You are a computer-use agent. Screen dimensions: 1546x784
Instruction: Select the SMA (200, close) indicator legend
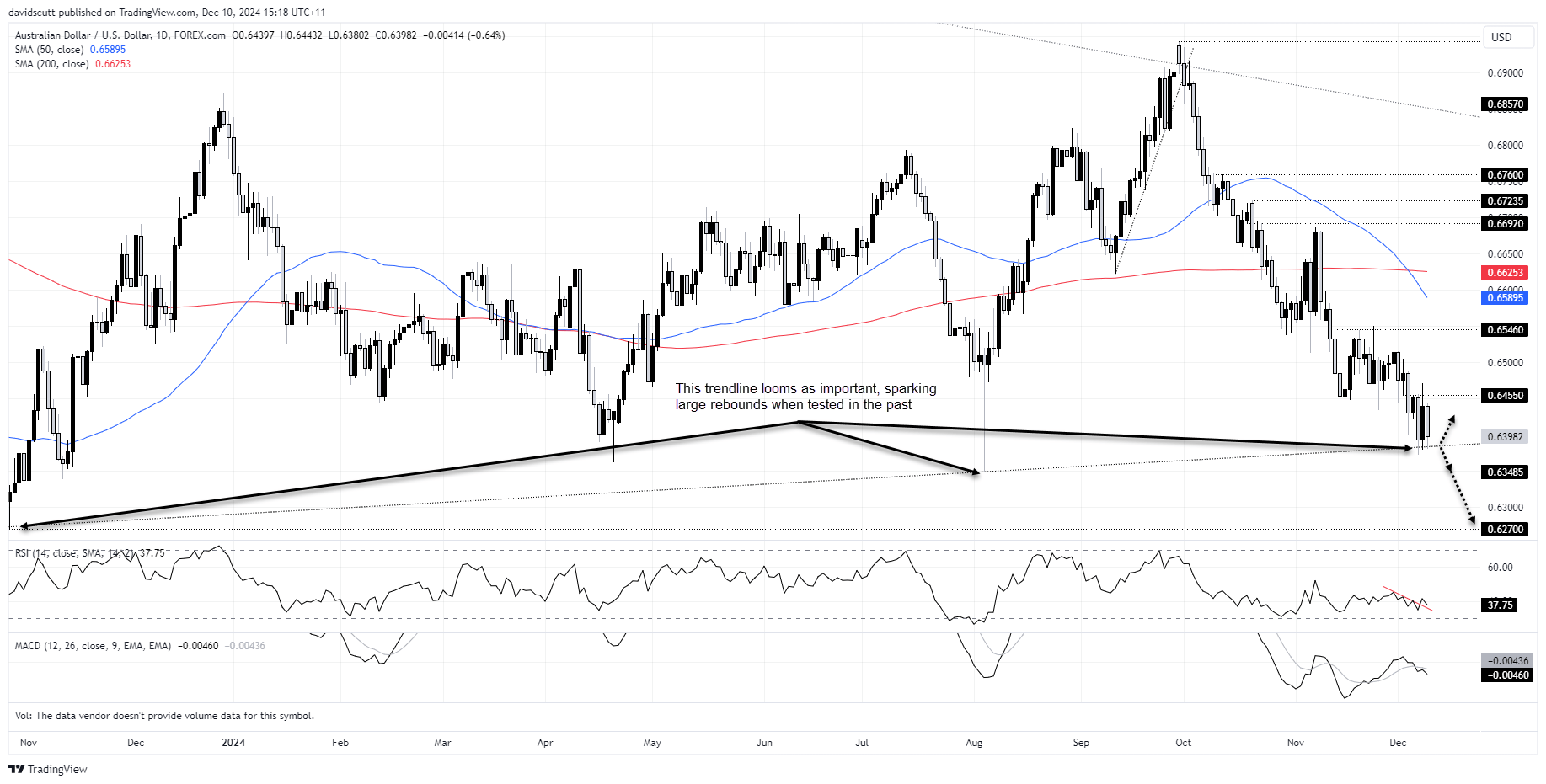coord(72,64)
